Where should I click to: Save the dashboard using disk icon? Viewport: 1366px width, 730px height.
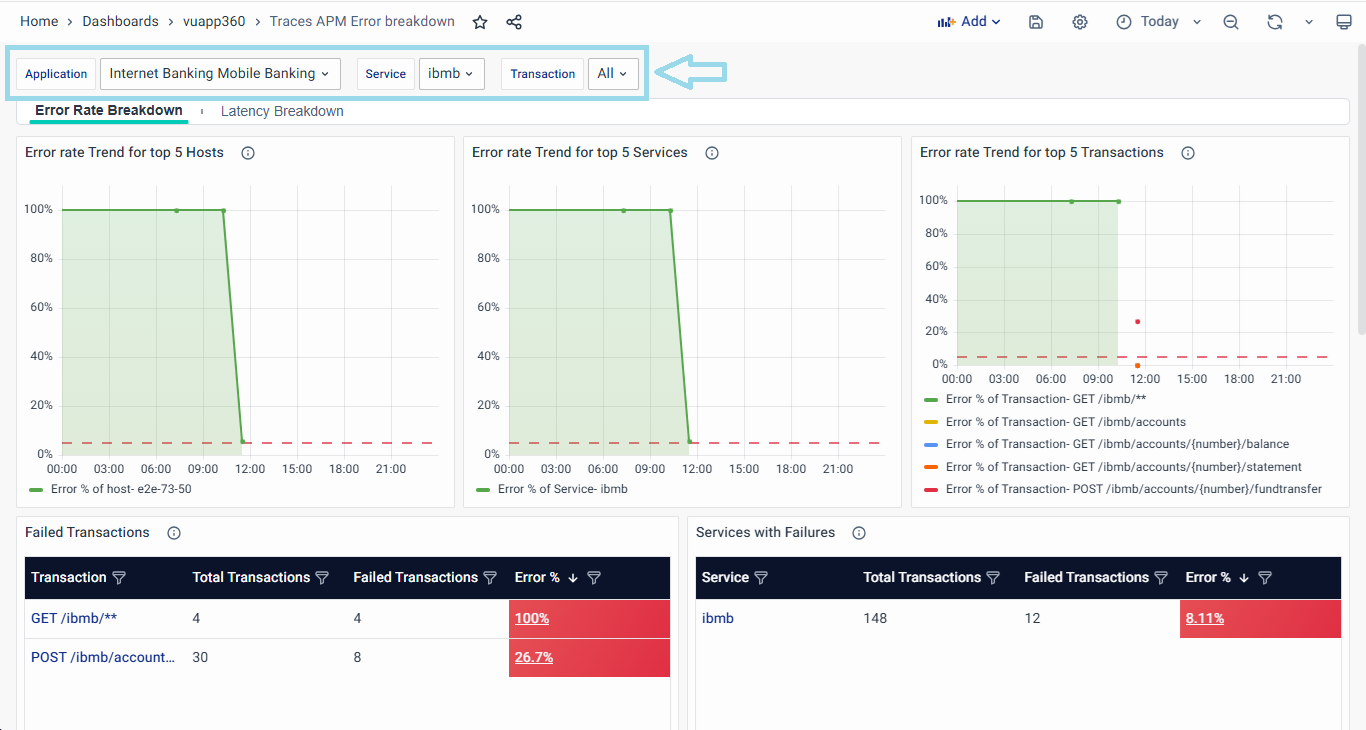[x=1036, y=22]
